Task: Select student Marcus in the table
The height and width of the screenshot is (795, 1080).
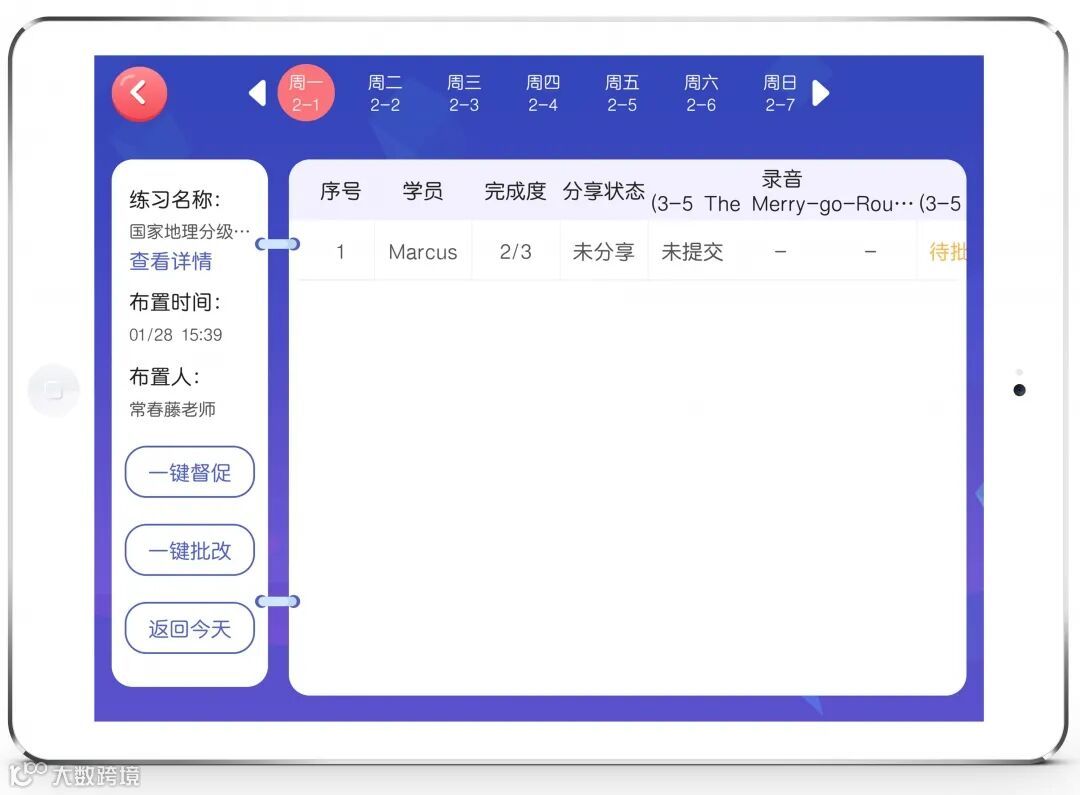Action: point(423,252)
